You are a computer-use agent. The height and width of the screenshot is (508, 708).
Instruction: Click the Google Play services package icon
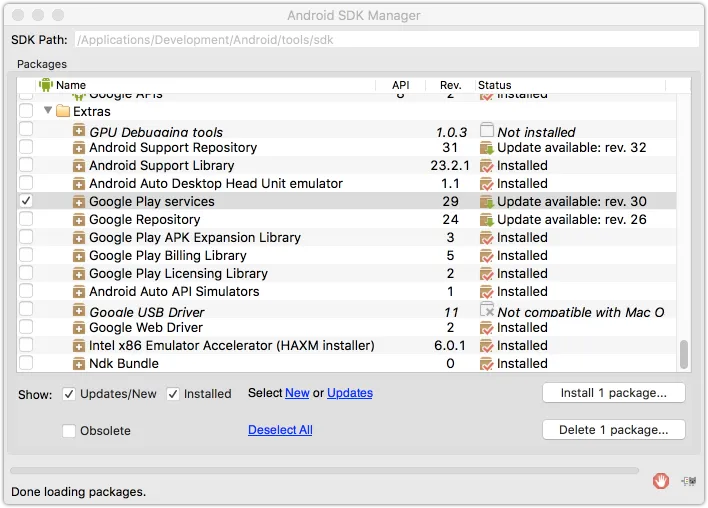pos(79,202)
